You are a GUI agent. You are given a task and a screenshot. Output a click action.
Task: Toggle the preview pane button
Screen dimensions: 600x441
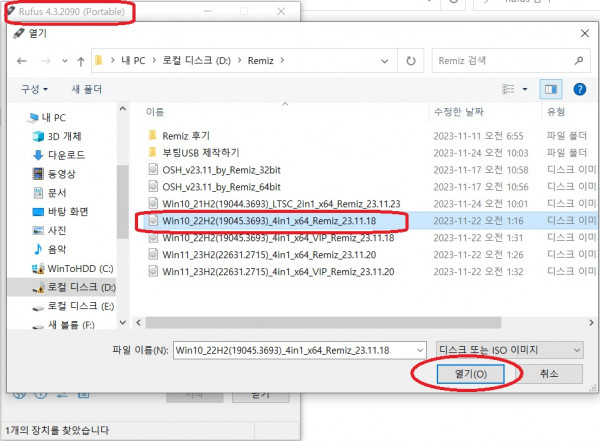point(551,89)
